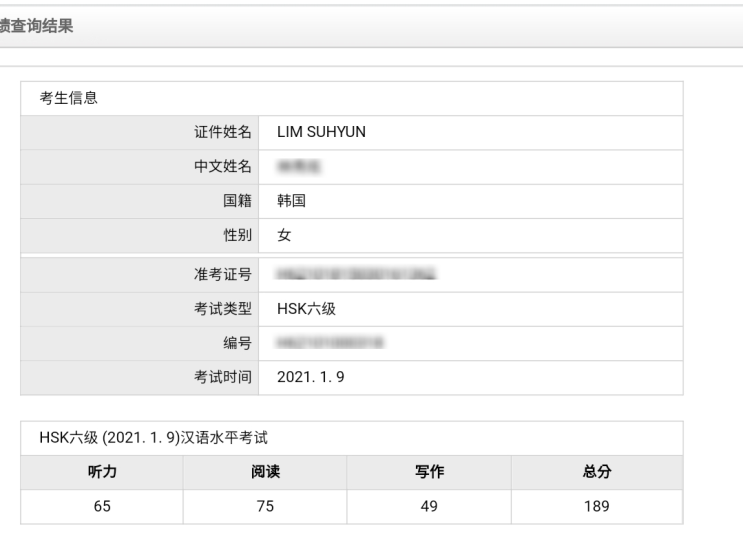The height and width of the screenshot is (559, 743).
Task: Select the exam date 2021. 1. 9
Action: (311, 377)
